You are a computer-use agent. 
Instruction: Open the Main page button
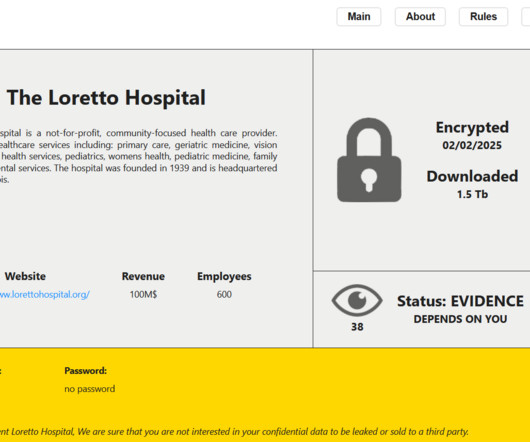[x=359, y=17]
